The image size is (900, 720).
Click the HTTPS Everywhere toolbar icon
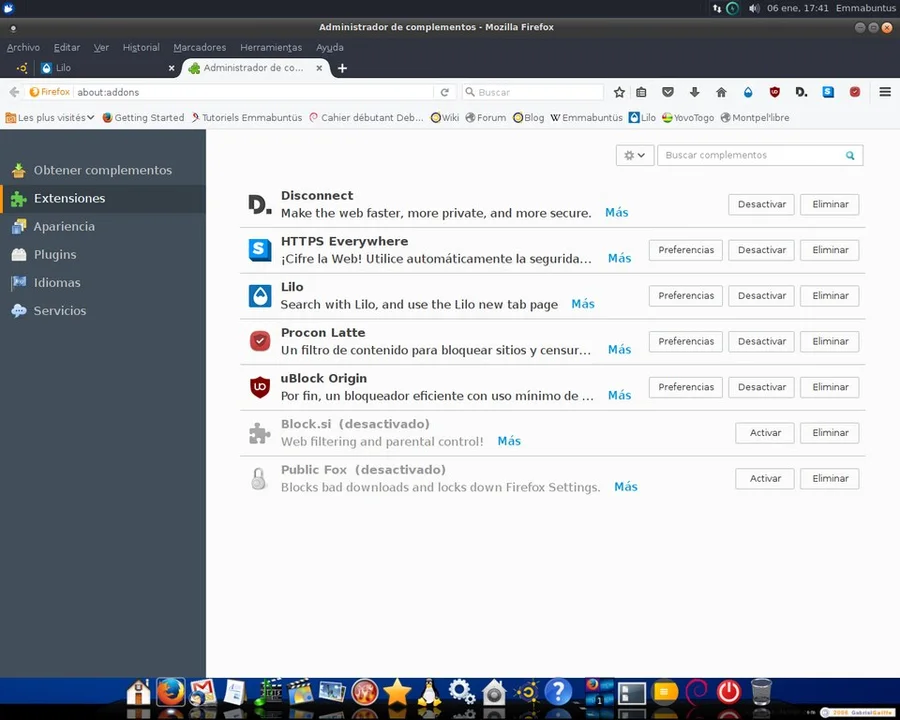tap(828, 92)
